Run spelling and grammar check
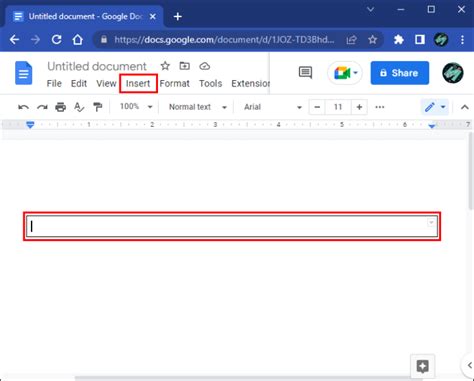The width and height of the screenshot is (474, 381). [79, 107]
